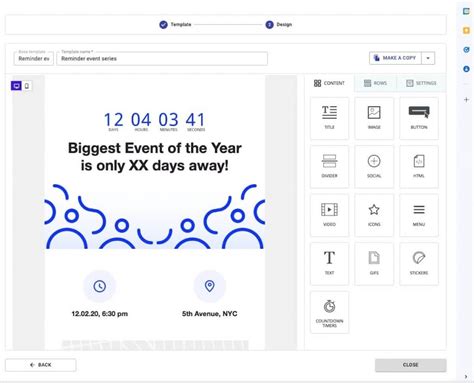Expand the sidebar with the bottom chevron
The height and width of the screenshot is (383, 474).
[x=466, y=377]
